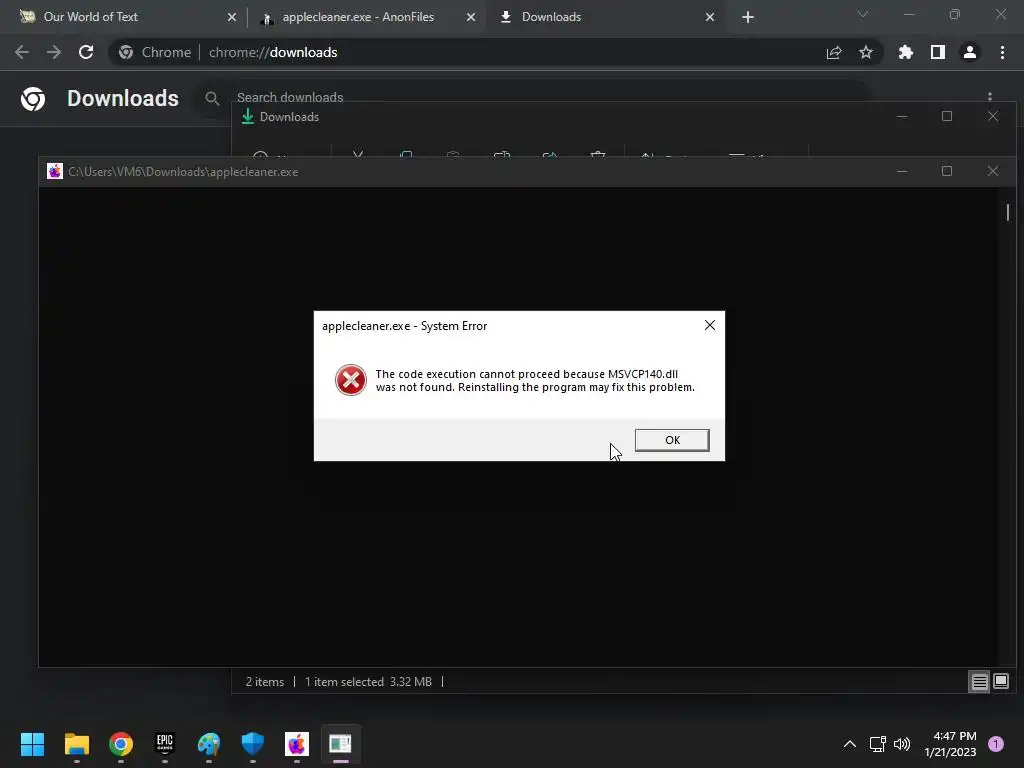Viewport: 1024px width, 768px height.
Task: Close the Our World of Text tab
Action: pyautogui.click(x=232, y=17)
